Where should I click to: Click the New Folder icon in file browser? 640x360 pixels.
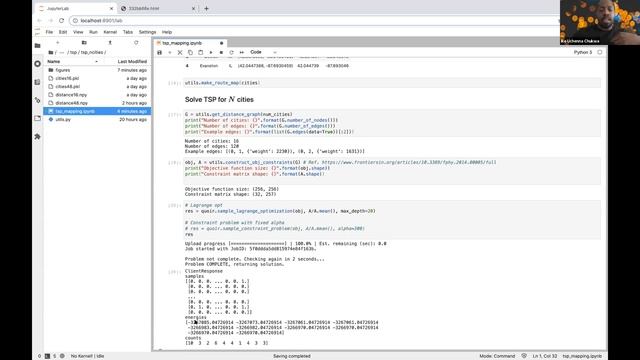point(84,42)
